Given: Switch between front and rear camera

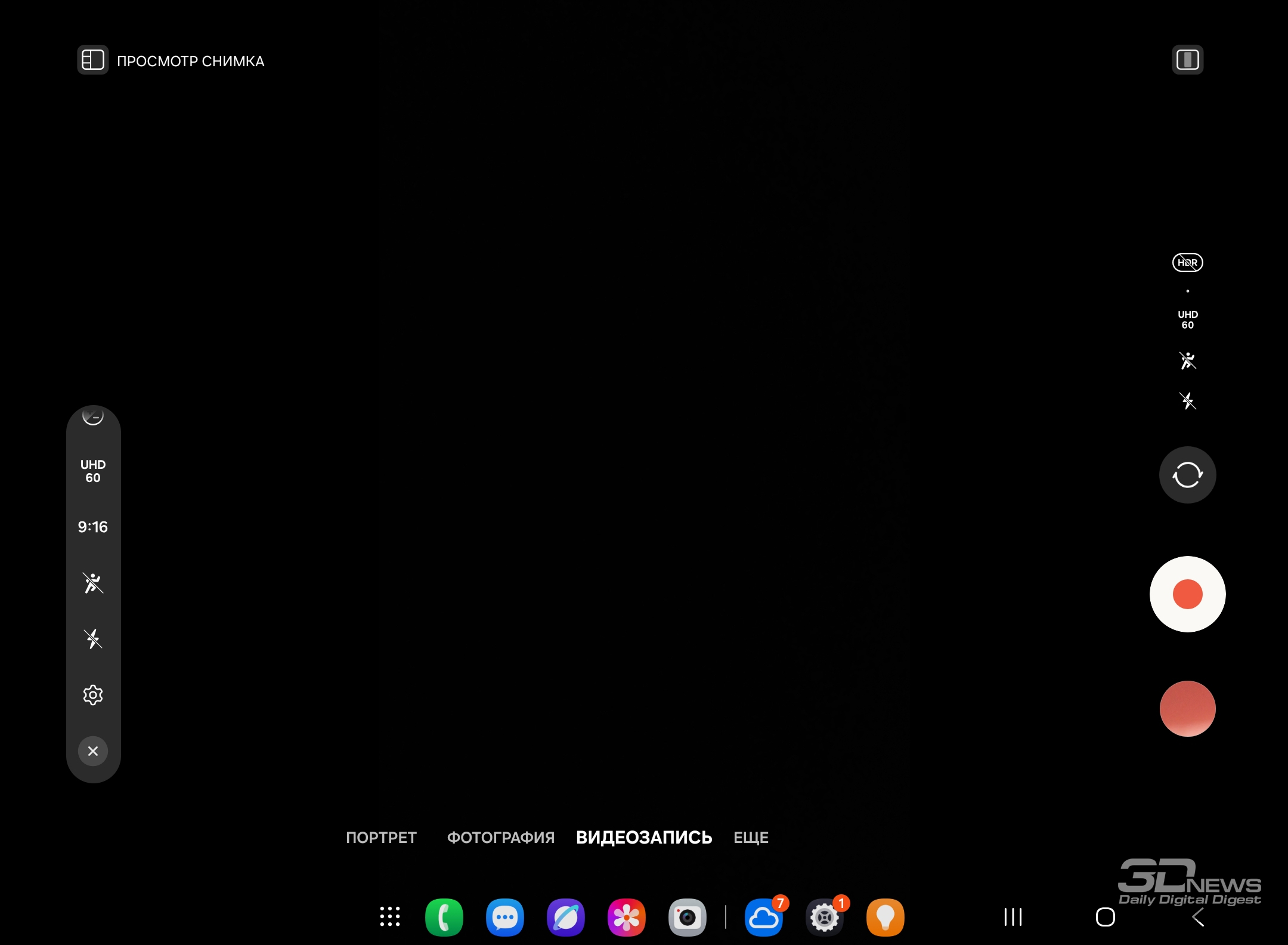Looking at the screenshot, I should tap(1187, 475).
